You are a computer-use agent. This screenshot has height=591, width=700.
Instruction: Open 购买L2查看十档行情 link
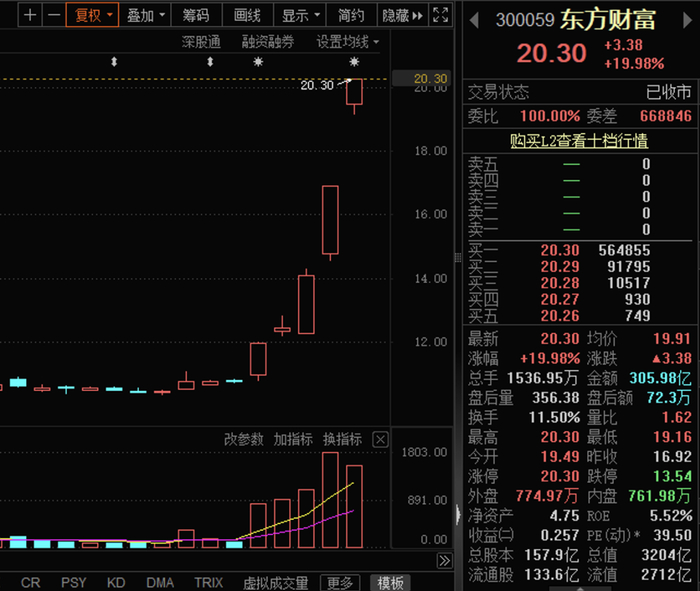(579, 141)
